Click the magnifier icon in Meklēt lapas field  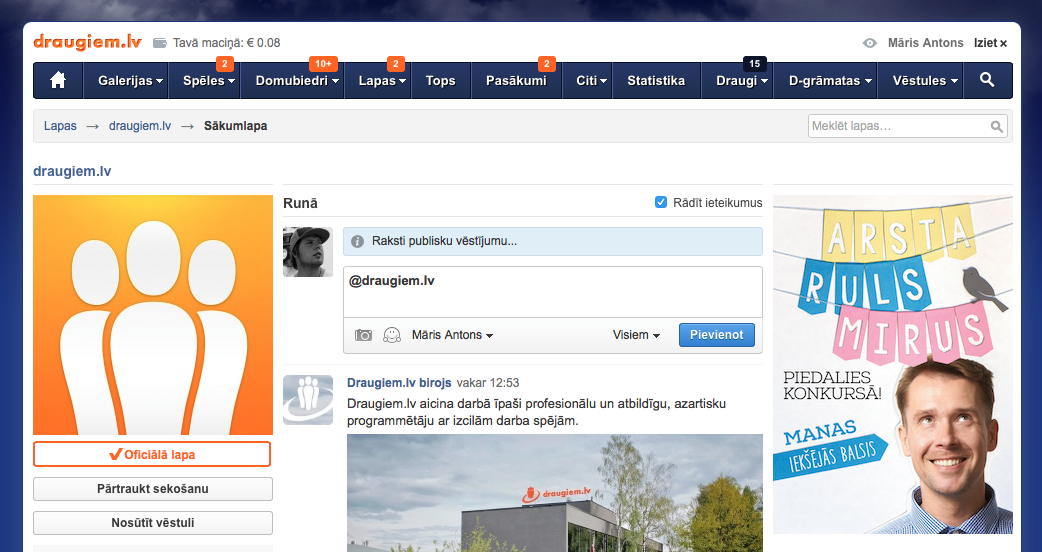996,126
